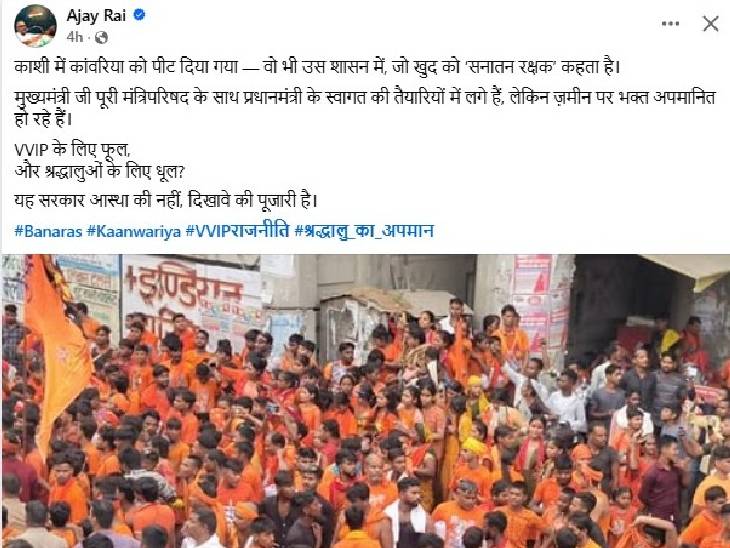Image resolution: width=730 pixels, height=548 pixels.
Task: Open the #Banaras hashtag
Action: [x=48, y=231]
